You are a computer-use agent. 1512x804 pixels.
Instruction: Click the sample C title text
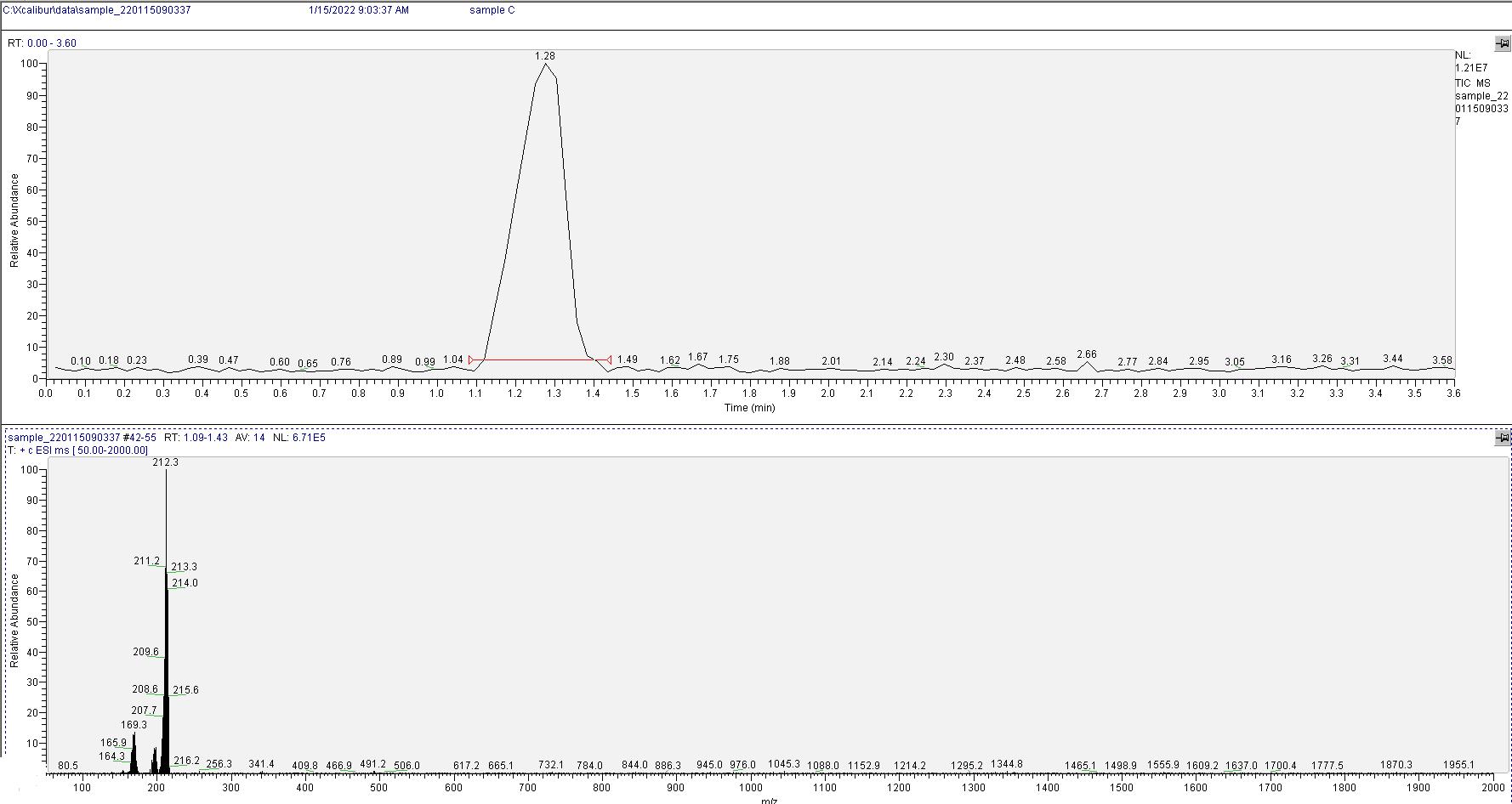(x=492, y=10)
